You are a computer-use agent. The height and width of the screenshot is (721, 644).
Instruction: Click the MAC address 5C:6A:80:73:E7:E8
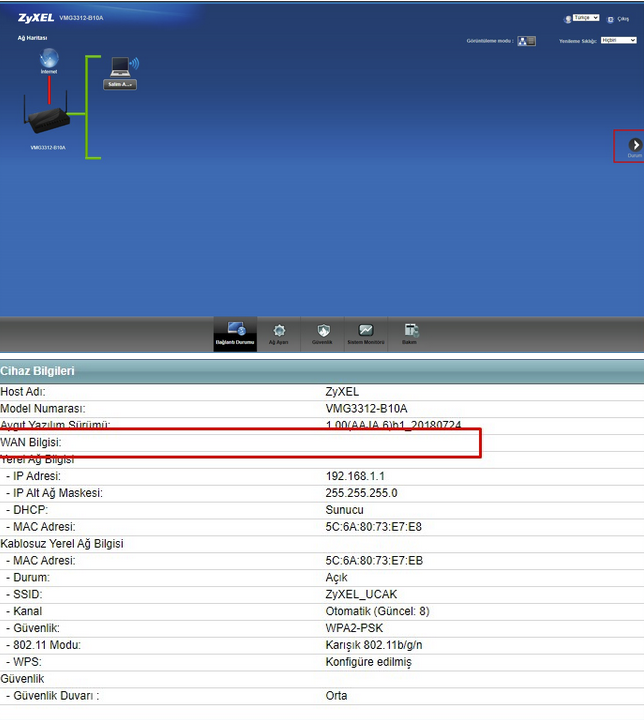(x=374, y=527)
